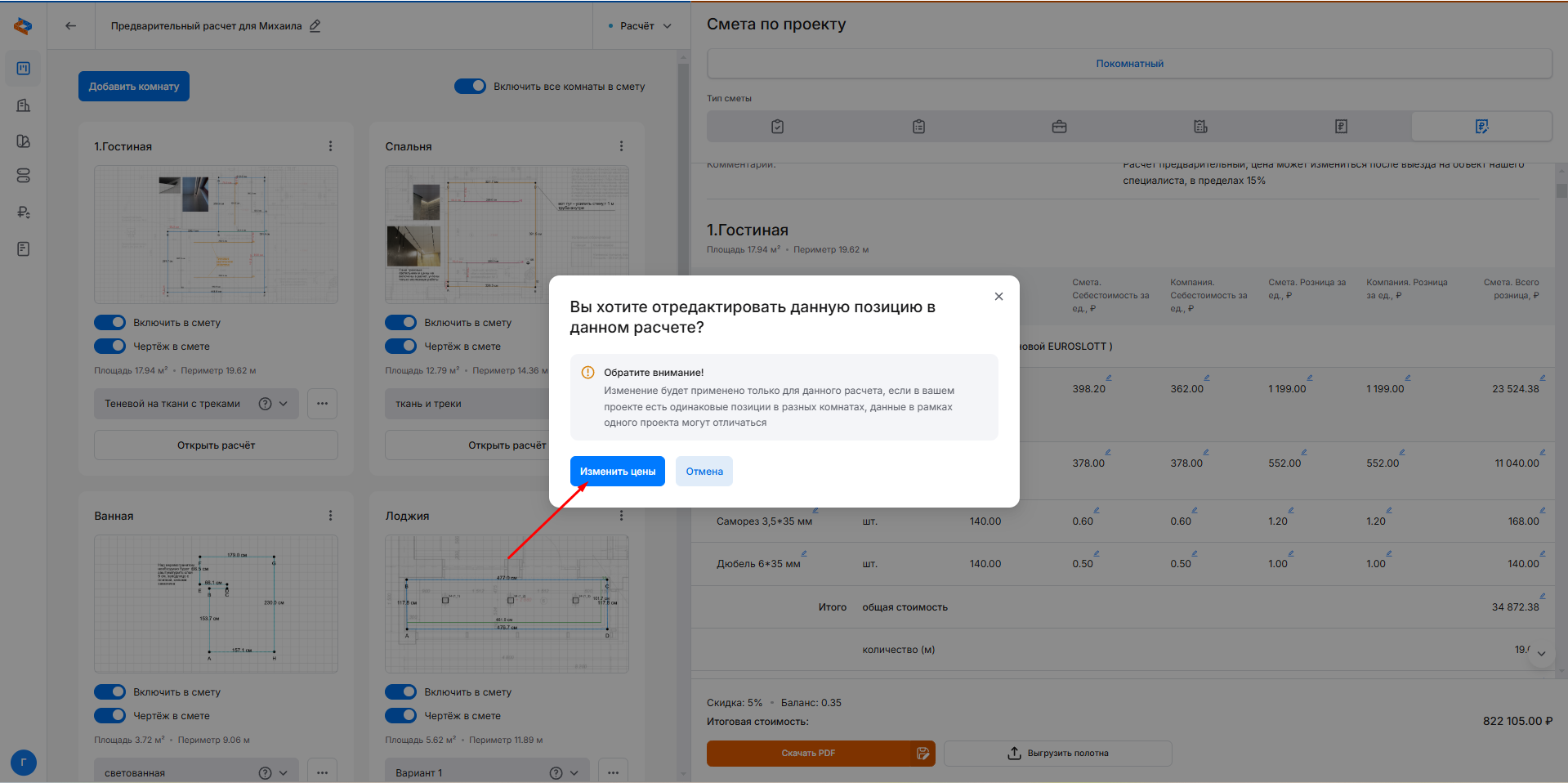The width and height of the screenshot is (1568, 783).
Task: Expand the Теневой на ткани с треками dropdown
Action: coord(284,404)
